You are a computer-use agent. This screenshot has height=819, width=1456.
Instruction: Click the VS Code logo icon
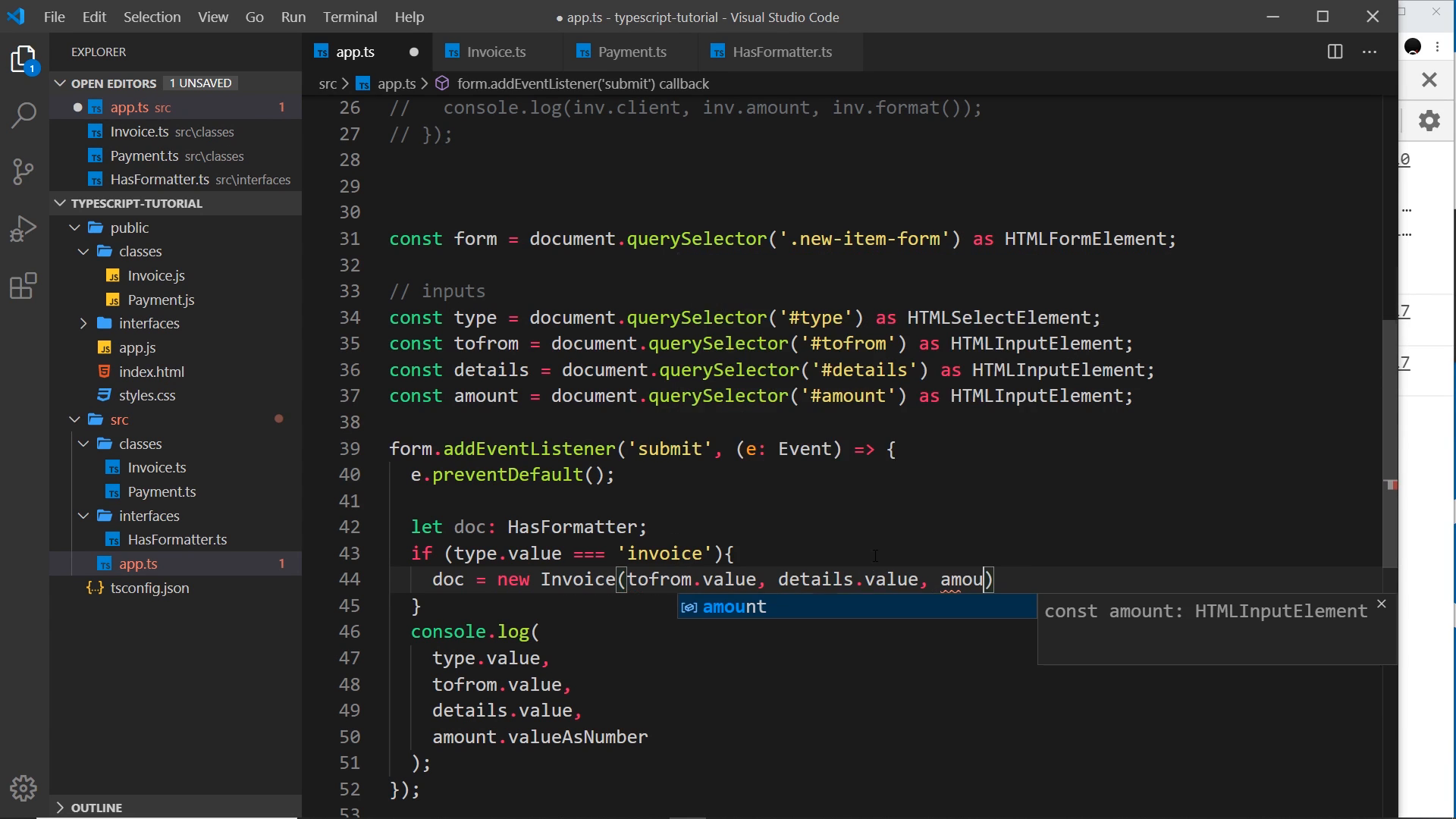pyautogui.click(x=16, y=16)
